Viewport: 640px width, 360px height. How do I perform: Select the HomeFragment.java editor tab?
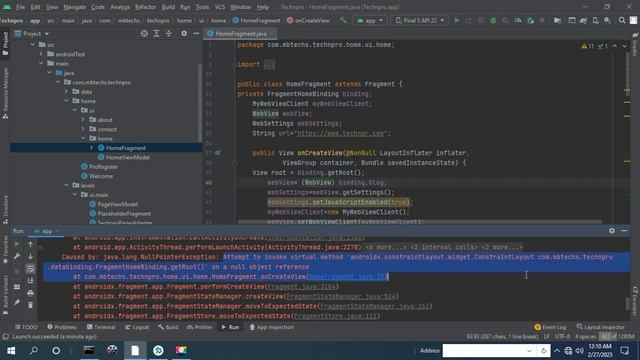241,33
